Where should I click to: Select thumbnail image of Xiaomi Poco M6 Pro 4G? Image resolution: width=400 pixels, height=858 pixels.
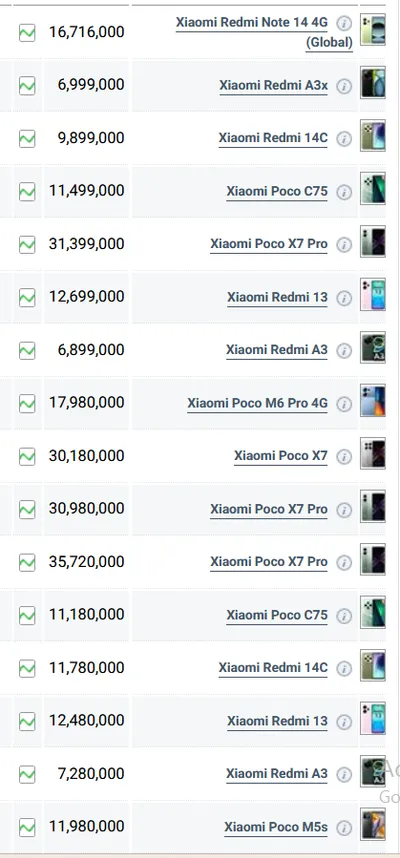point(373,401)
